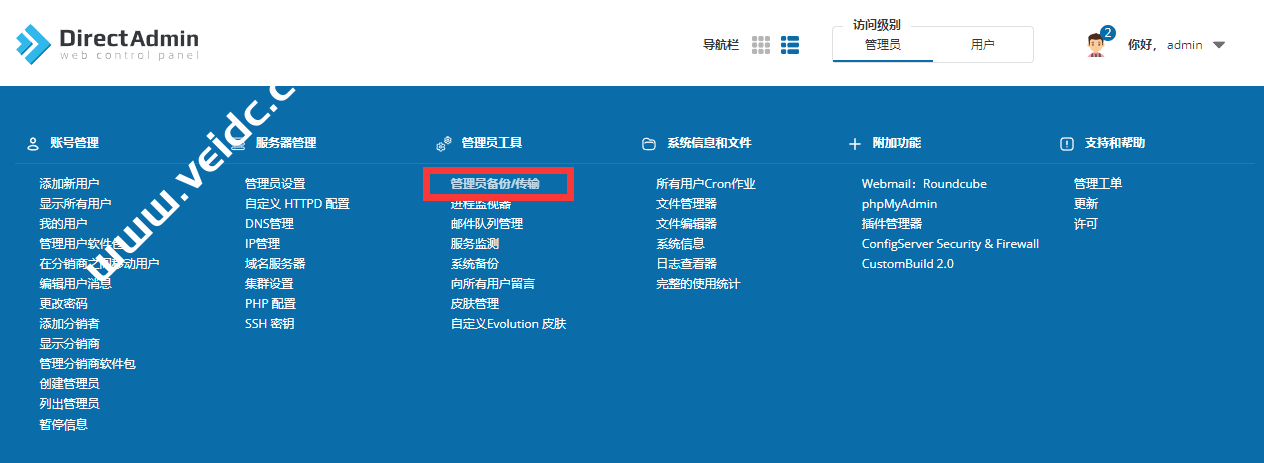Open 暂停信息
The image size is (1264, 463).
click(x=63, y=424)
